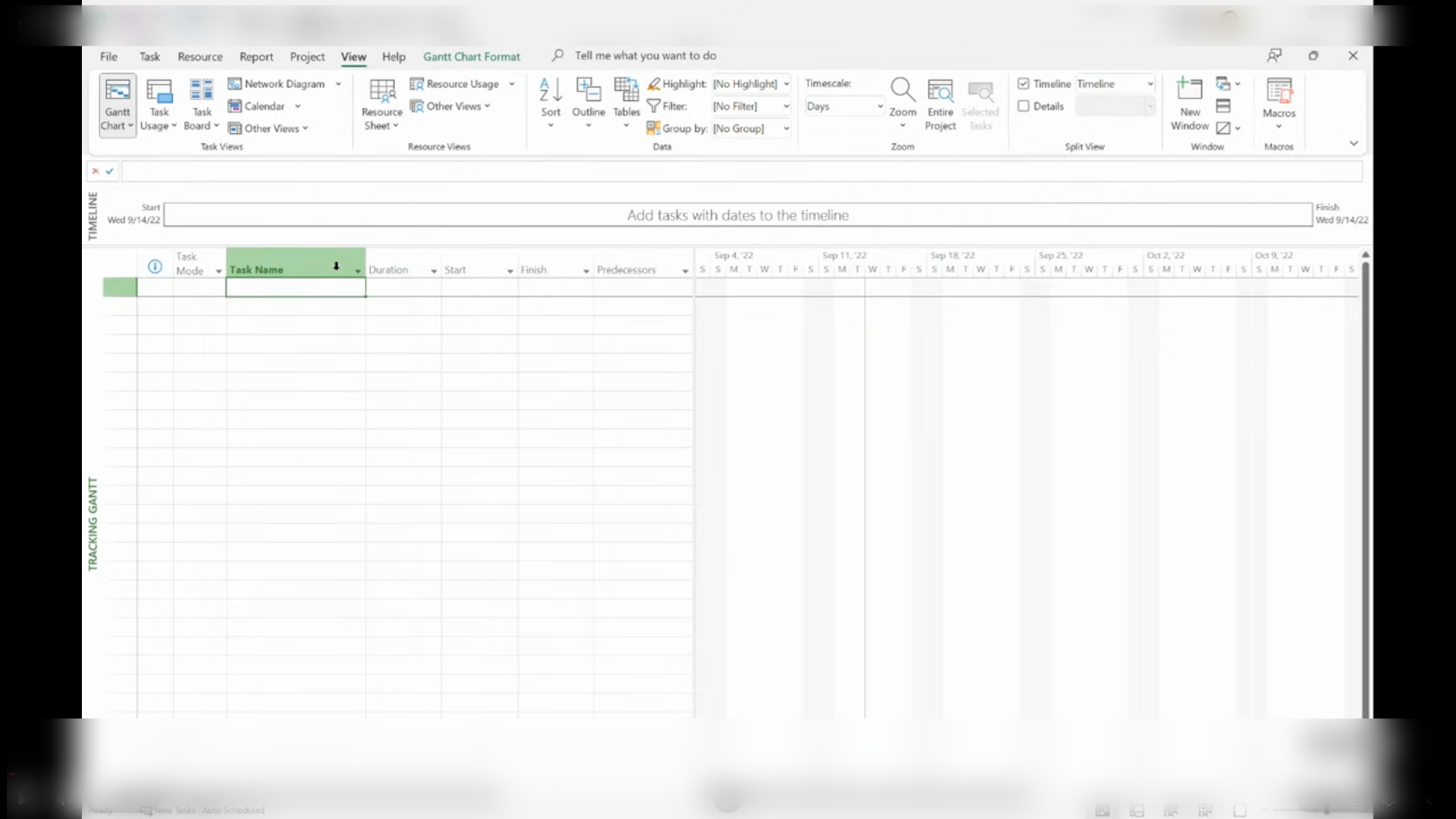Click the Task Usage icon

coord(158,91)
